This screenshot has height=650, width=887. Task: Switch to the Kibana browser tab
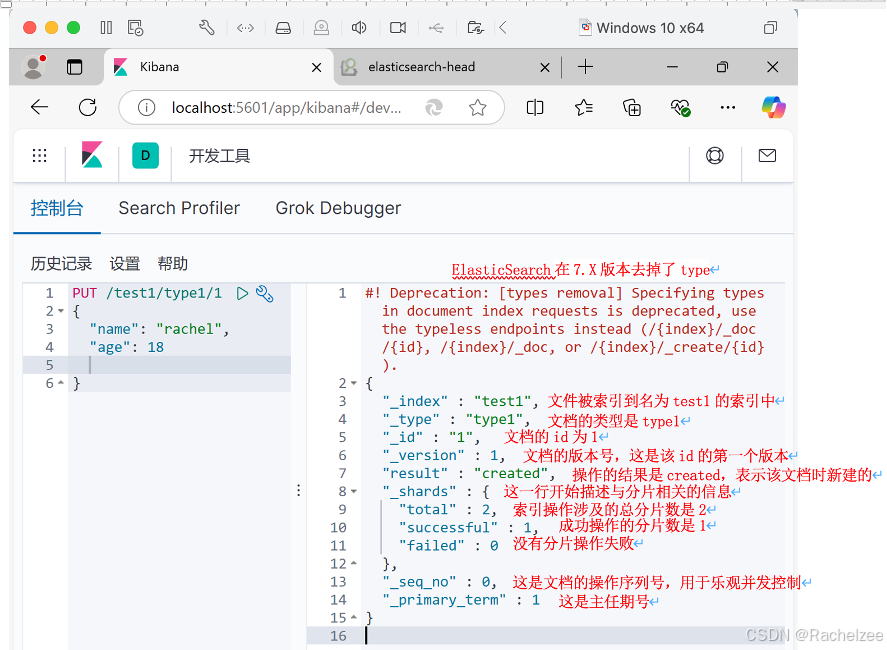coord(218,67)
